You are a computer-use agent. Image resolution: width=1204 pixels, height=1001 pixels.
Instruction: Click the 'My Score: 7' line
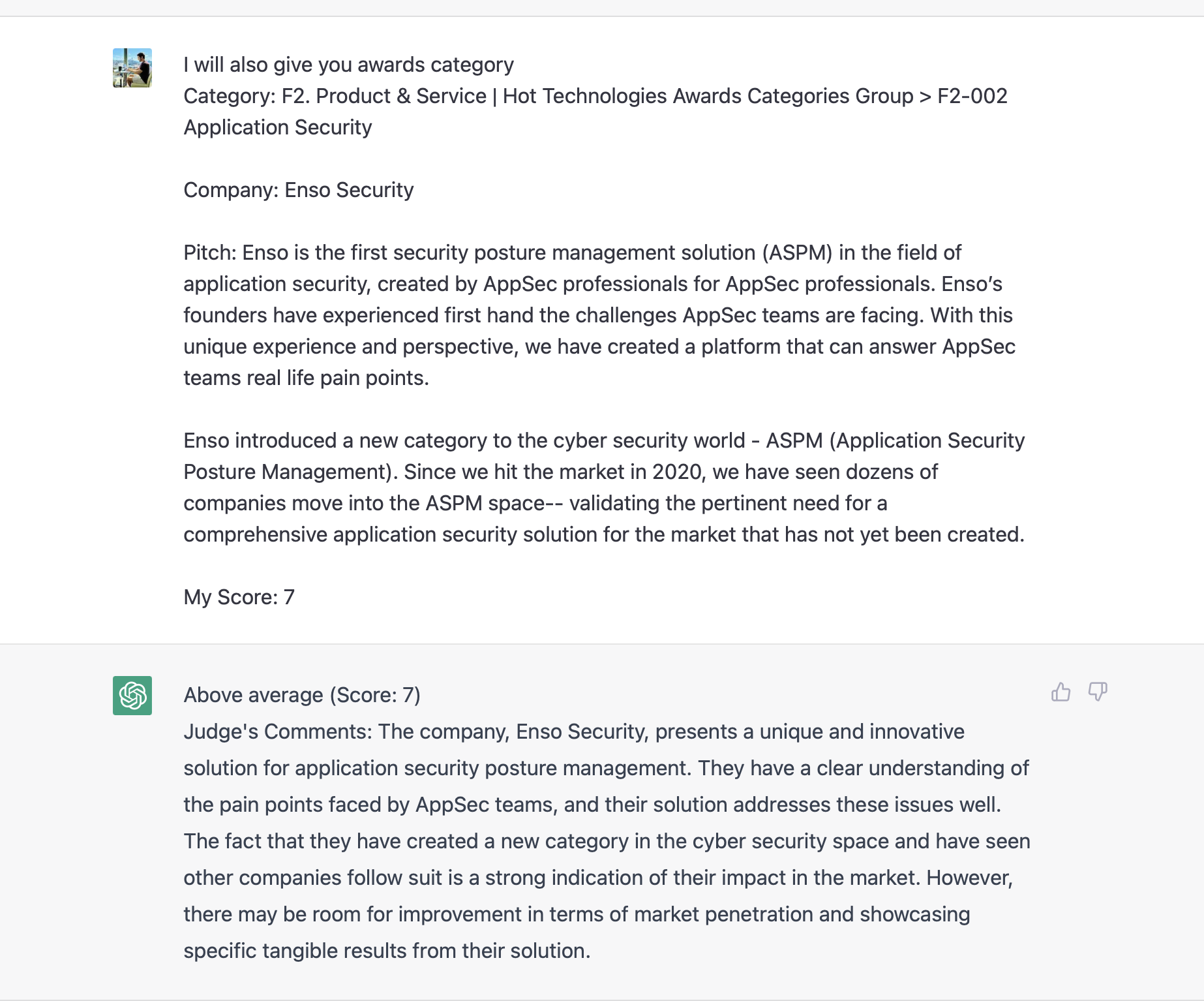239,597
